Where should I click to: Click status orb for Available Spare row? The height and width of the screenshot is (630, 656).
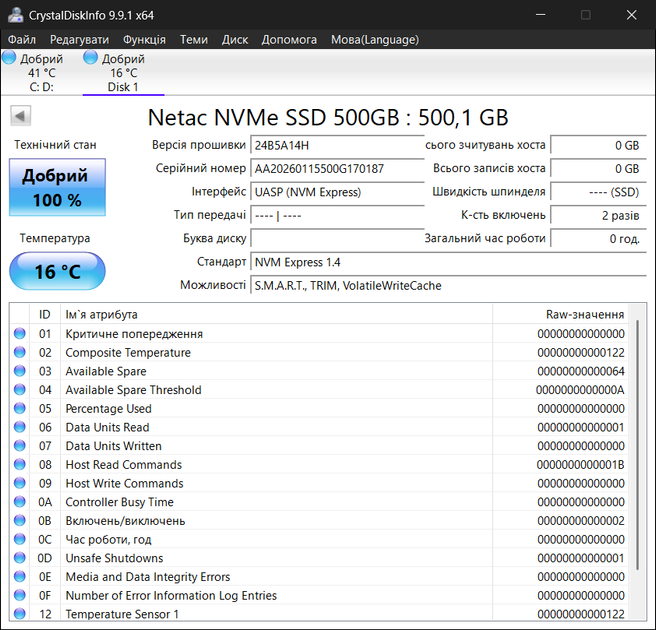20,371
